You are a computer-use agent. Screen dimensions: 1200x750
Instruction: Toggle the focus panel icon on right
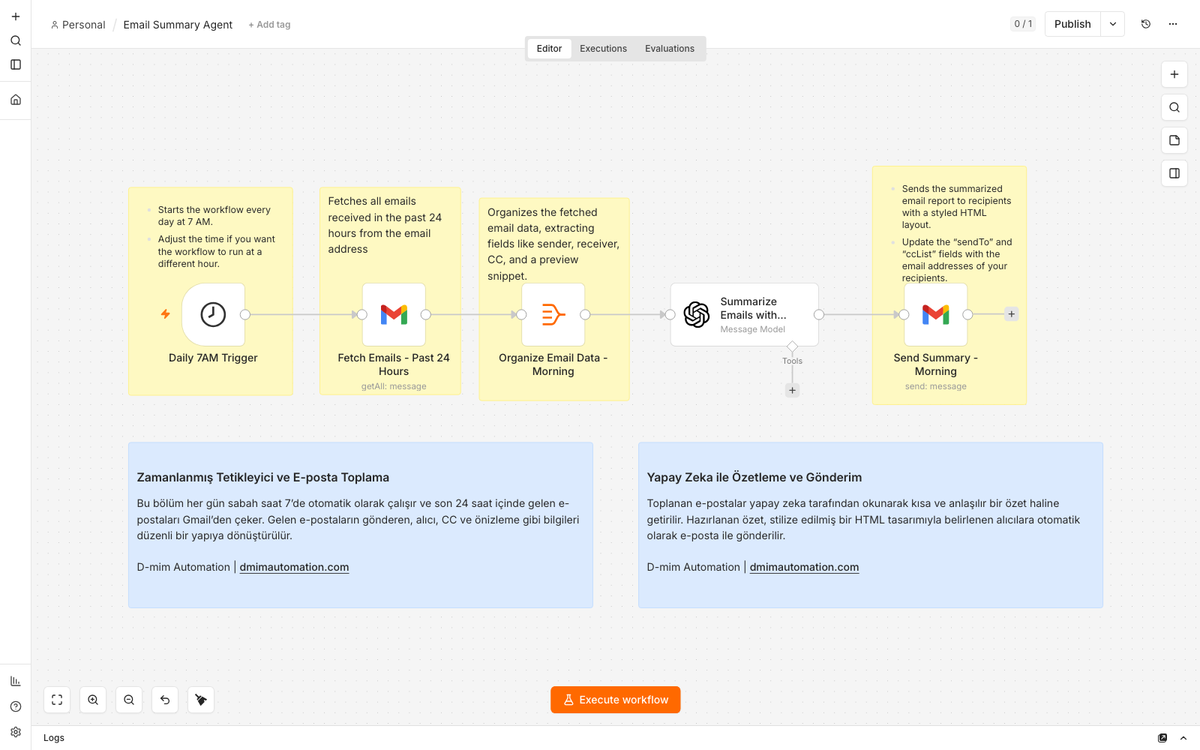pos(1174,173)
